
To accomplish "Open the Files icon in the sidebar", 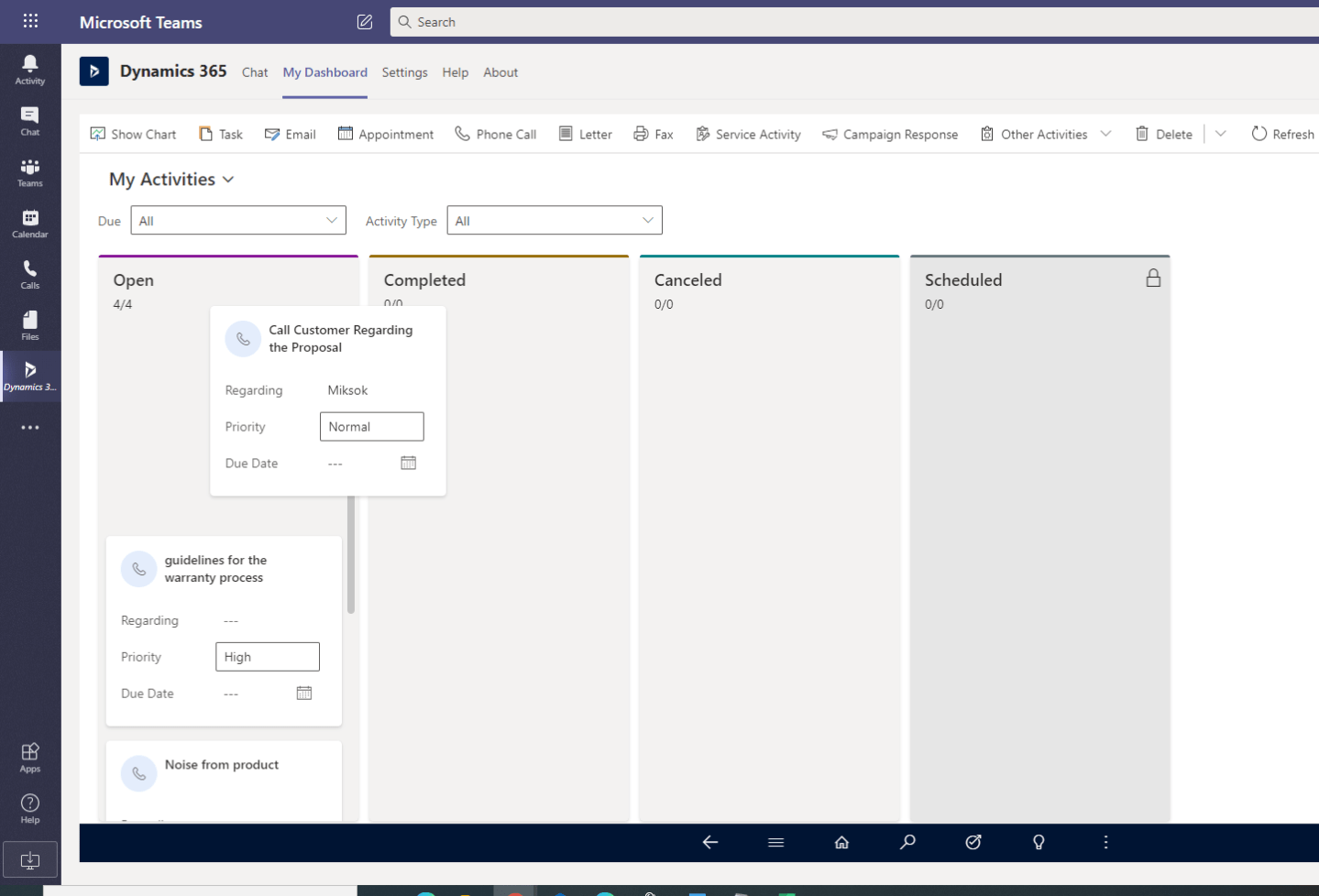I will click(30, 324).
